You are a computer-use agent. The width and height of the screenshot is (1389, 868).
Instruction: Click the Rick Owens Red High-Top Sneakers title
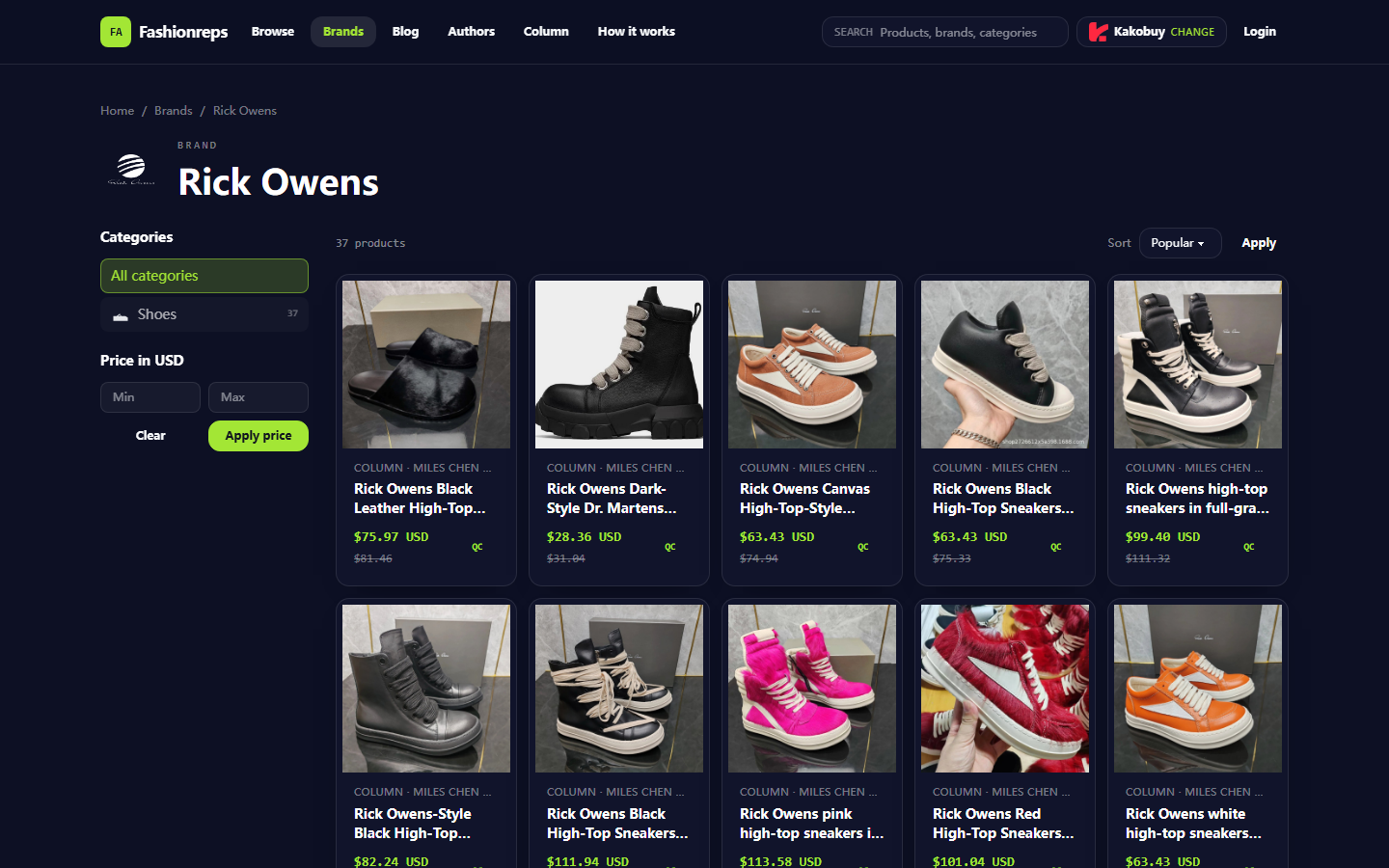point(1004,824)
